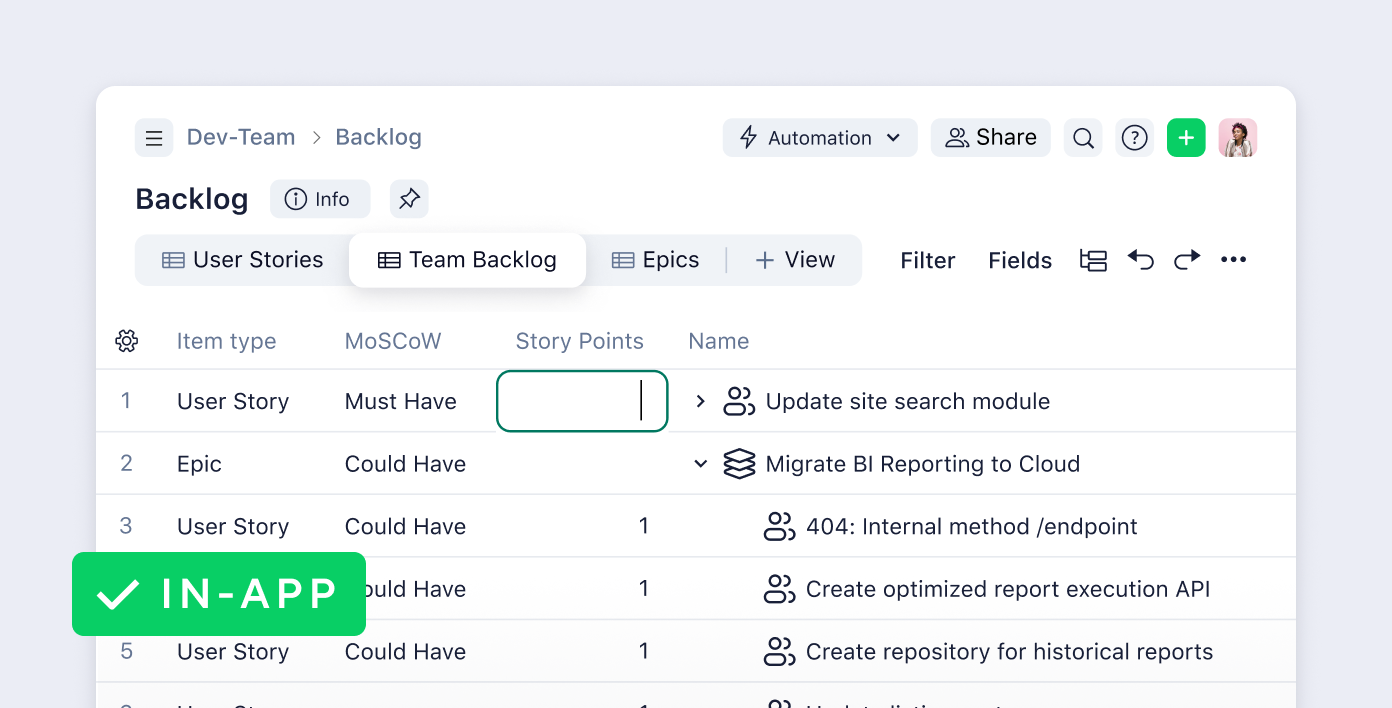Open the Filter options
Screen dimensions: 1392x708
(x=927, y=260)
